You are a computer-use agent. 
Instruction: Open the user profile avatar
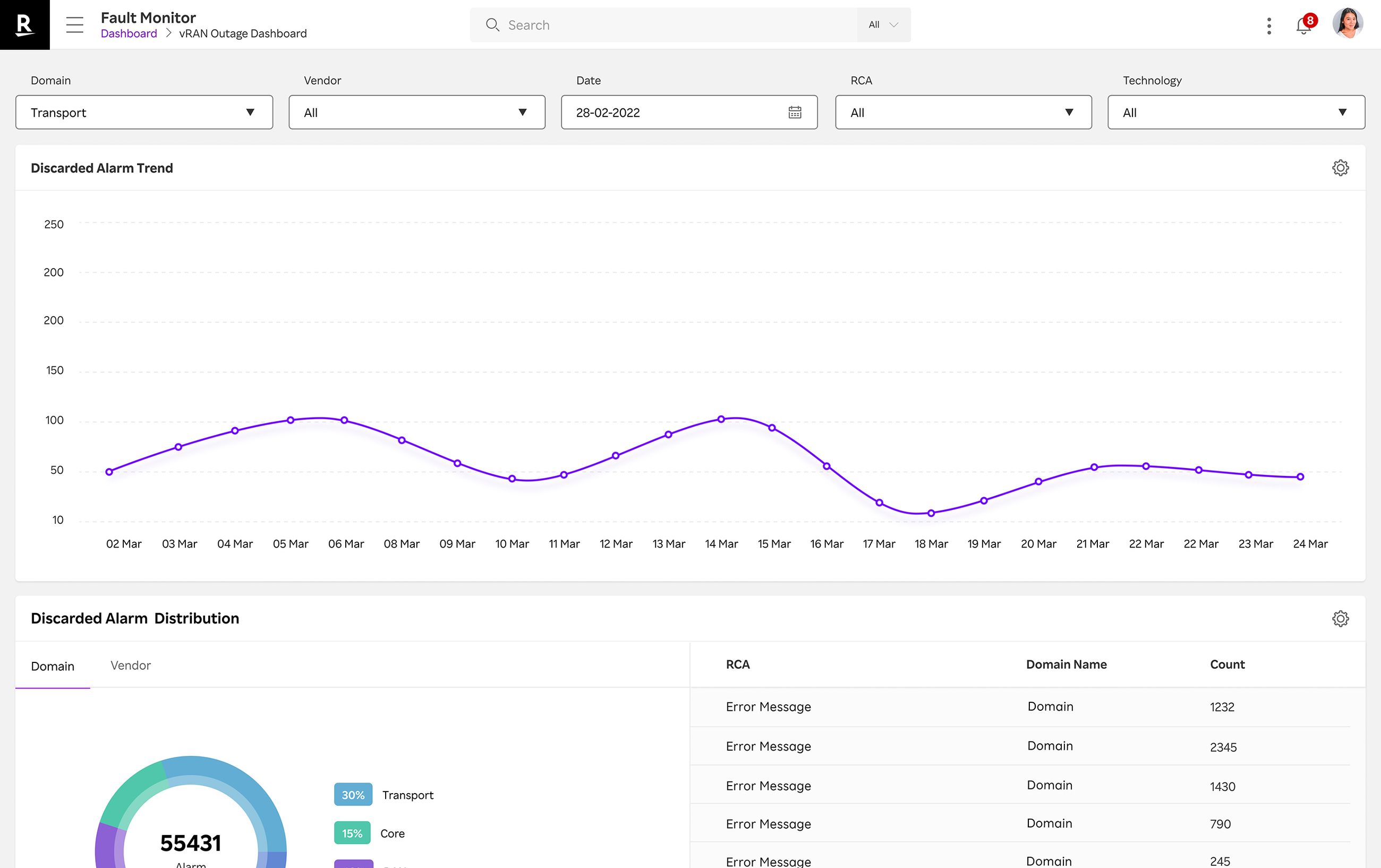(x=1348, y=24)
